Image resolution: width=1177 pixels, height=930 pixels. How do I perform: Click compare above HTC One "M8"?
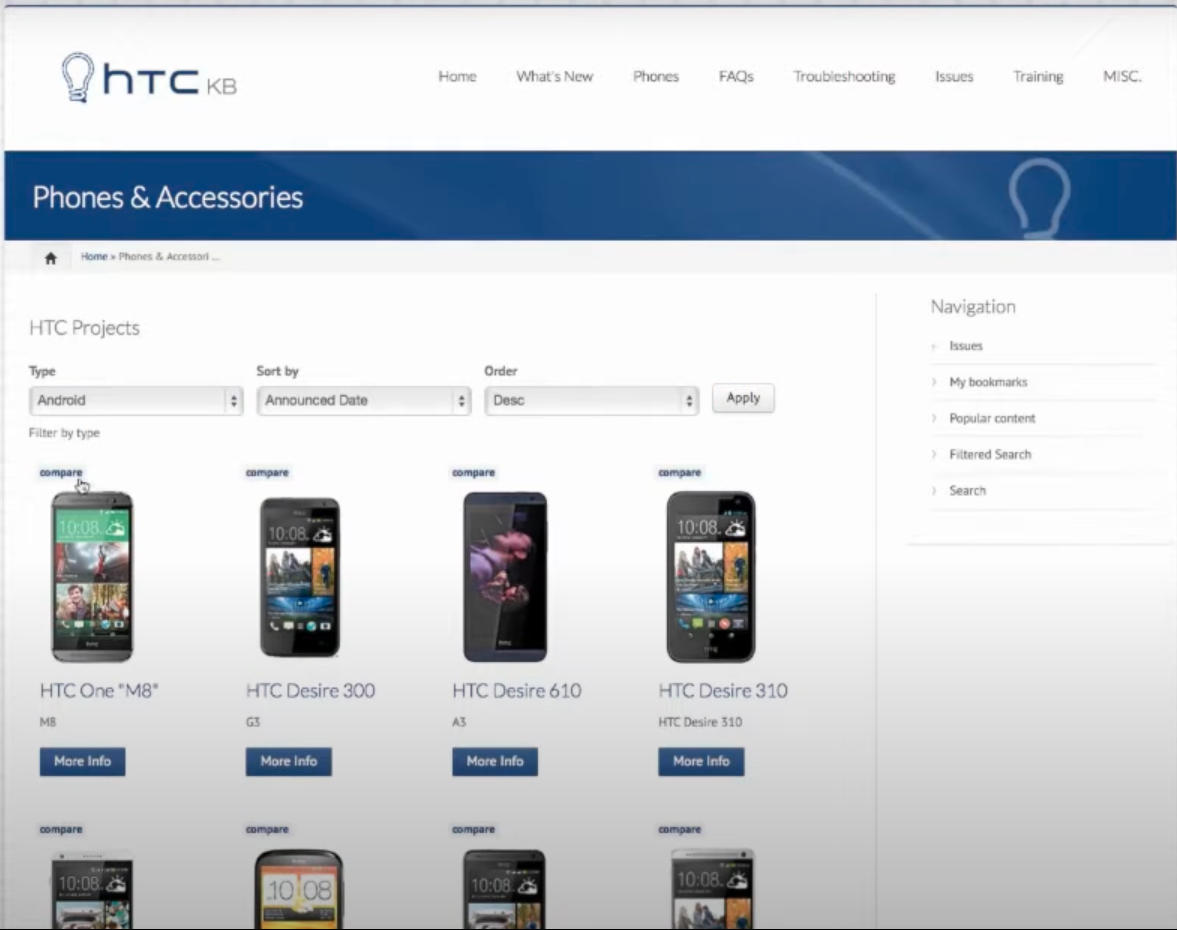coord(61,472)
